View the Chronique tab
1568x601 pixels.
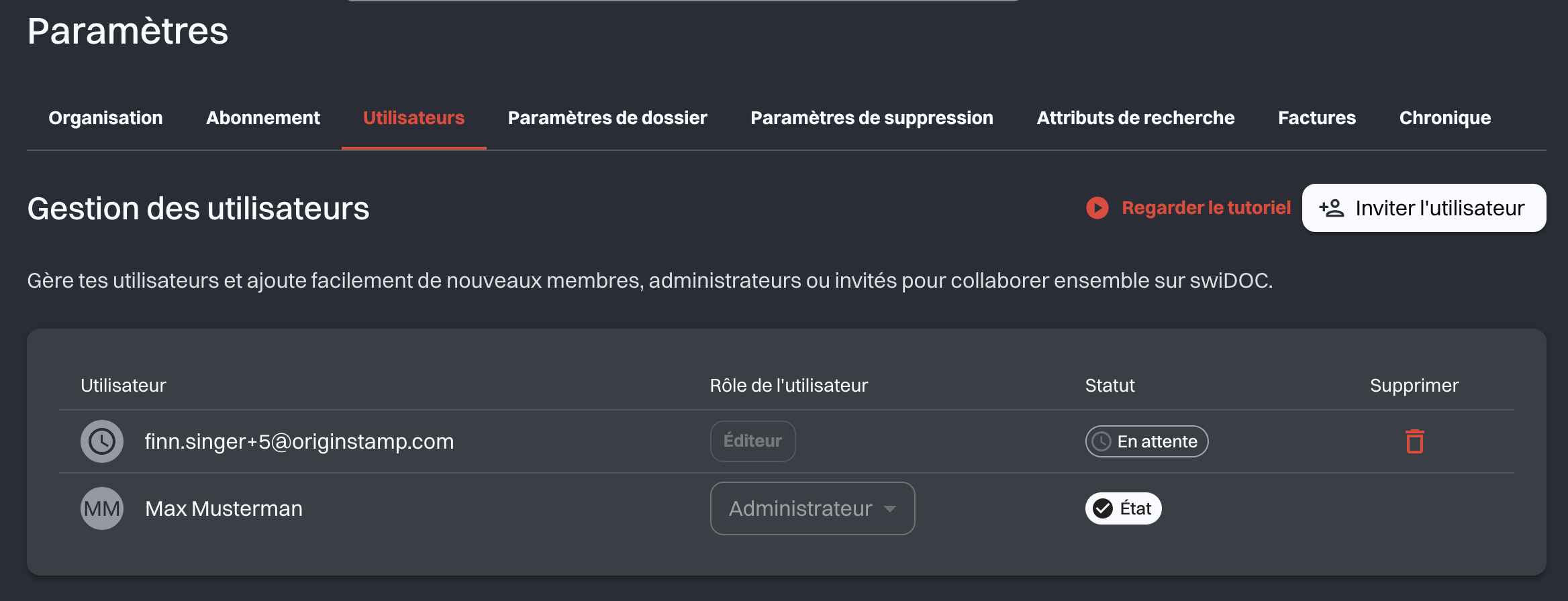[x=1445, y=118]
